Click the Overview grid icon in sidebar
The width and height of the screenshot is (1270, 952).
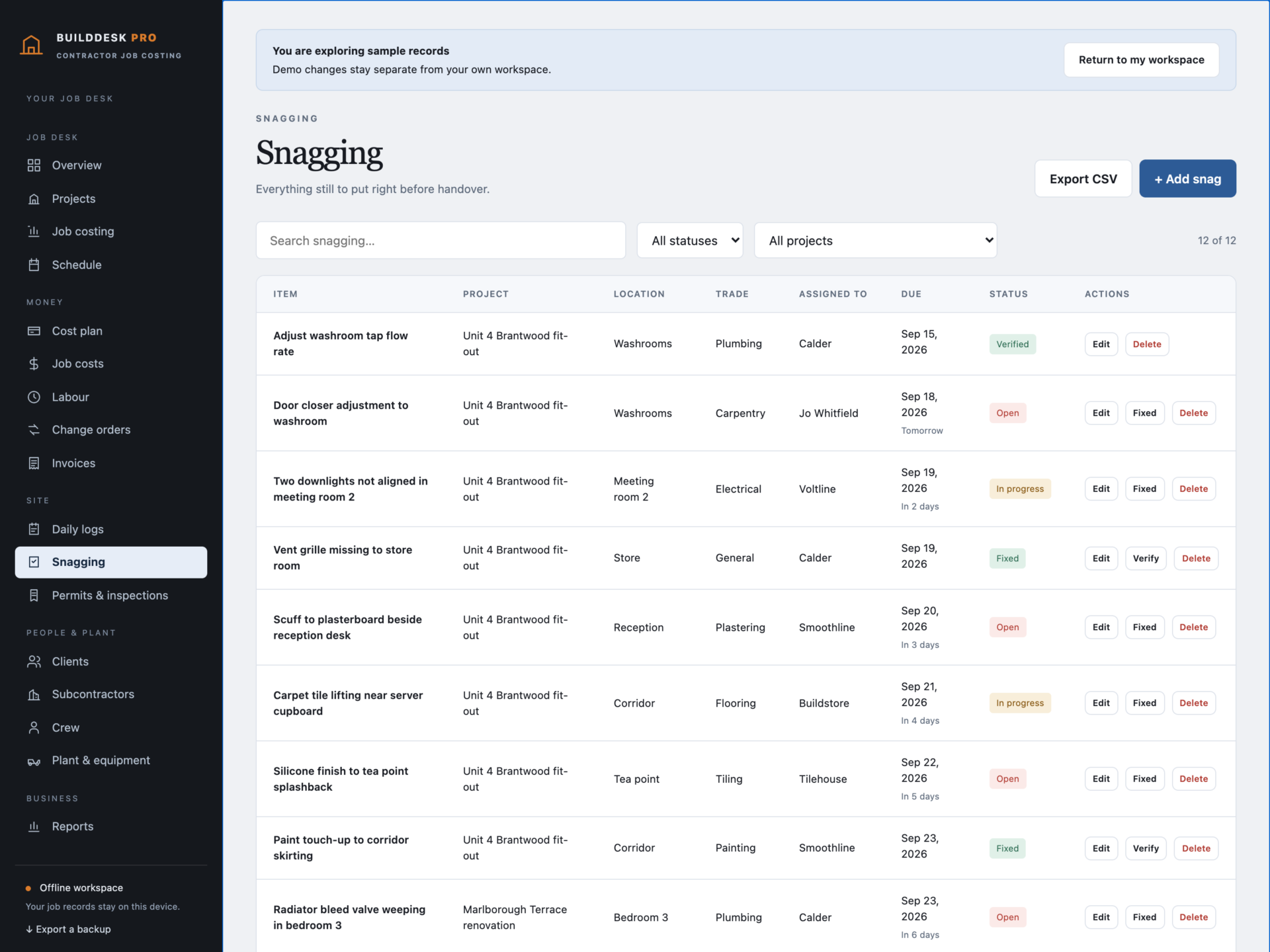pos(34,165)
